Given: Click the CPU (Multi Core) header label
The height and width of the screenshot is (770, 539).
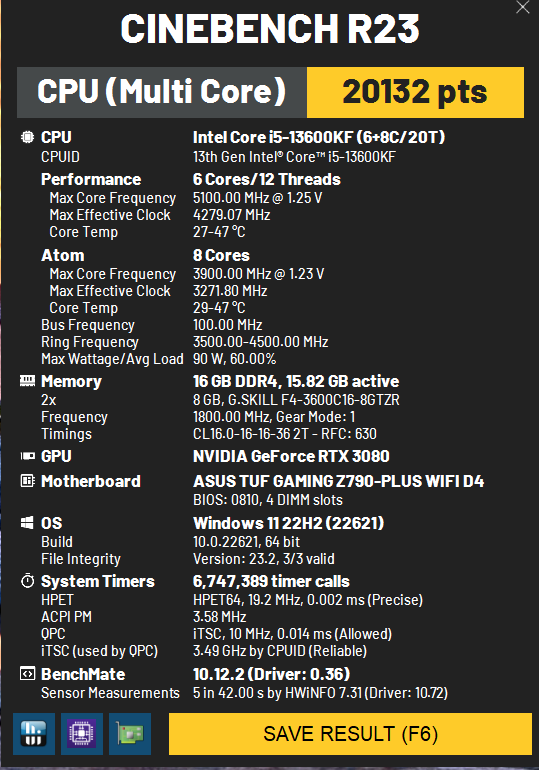Looking at the screenshot, I should click(162, 92).
